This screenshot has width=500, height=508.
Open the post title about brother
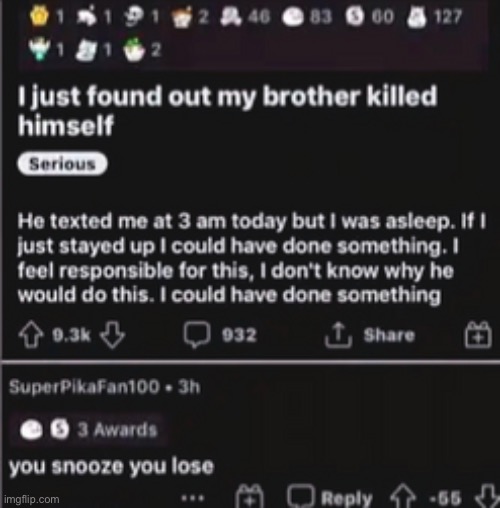click(x=227, y=110)
